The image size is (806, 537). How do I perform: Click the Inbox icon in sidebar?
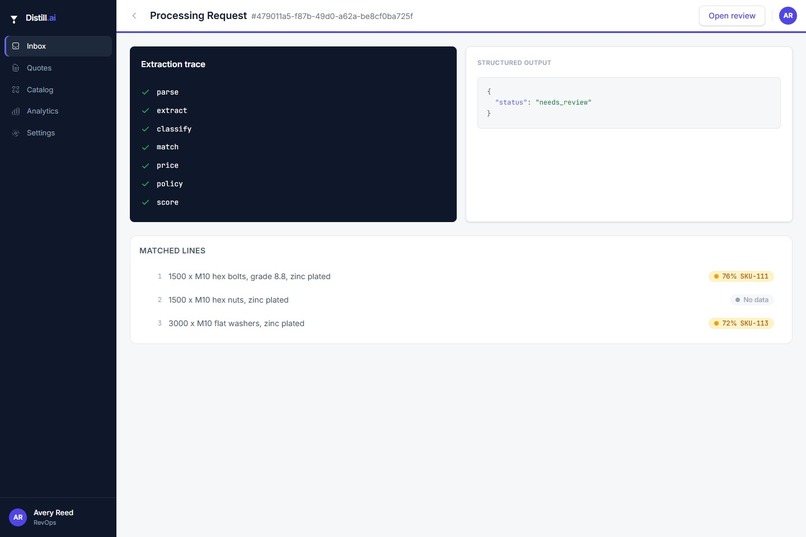(16, 46)
